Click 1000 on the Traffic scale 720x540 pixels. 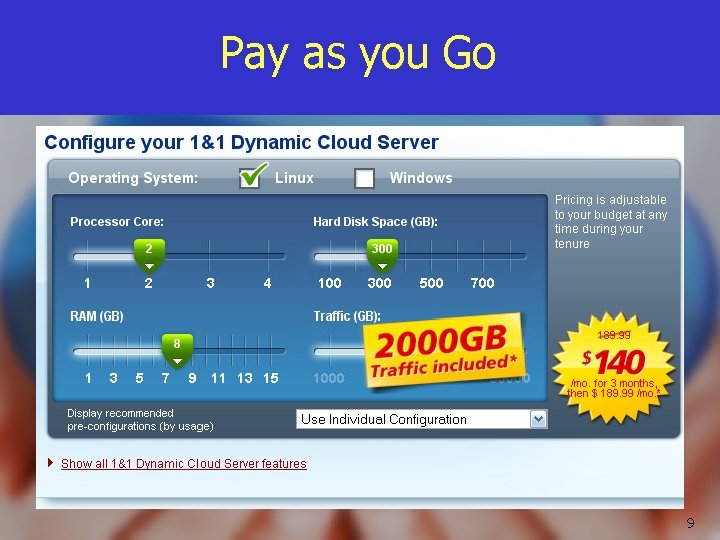(x=328, y=378)
